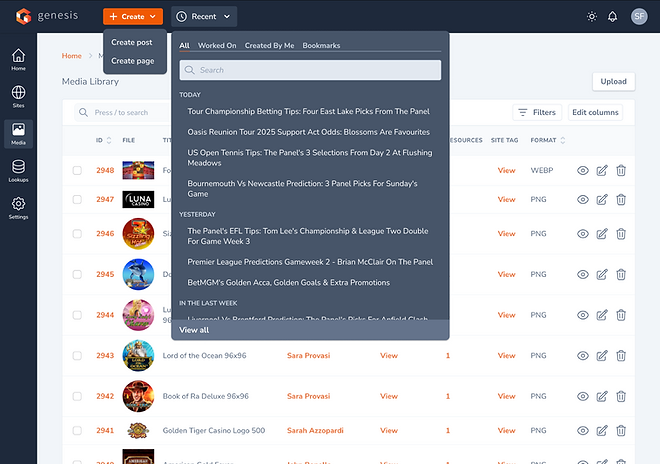Switch to the Bookmarks tab
Screen dimensions: 660x464
point(321,45)
